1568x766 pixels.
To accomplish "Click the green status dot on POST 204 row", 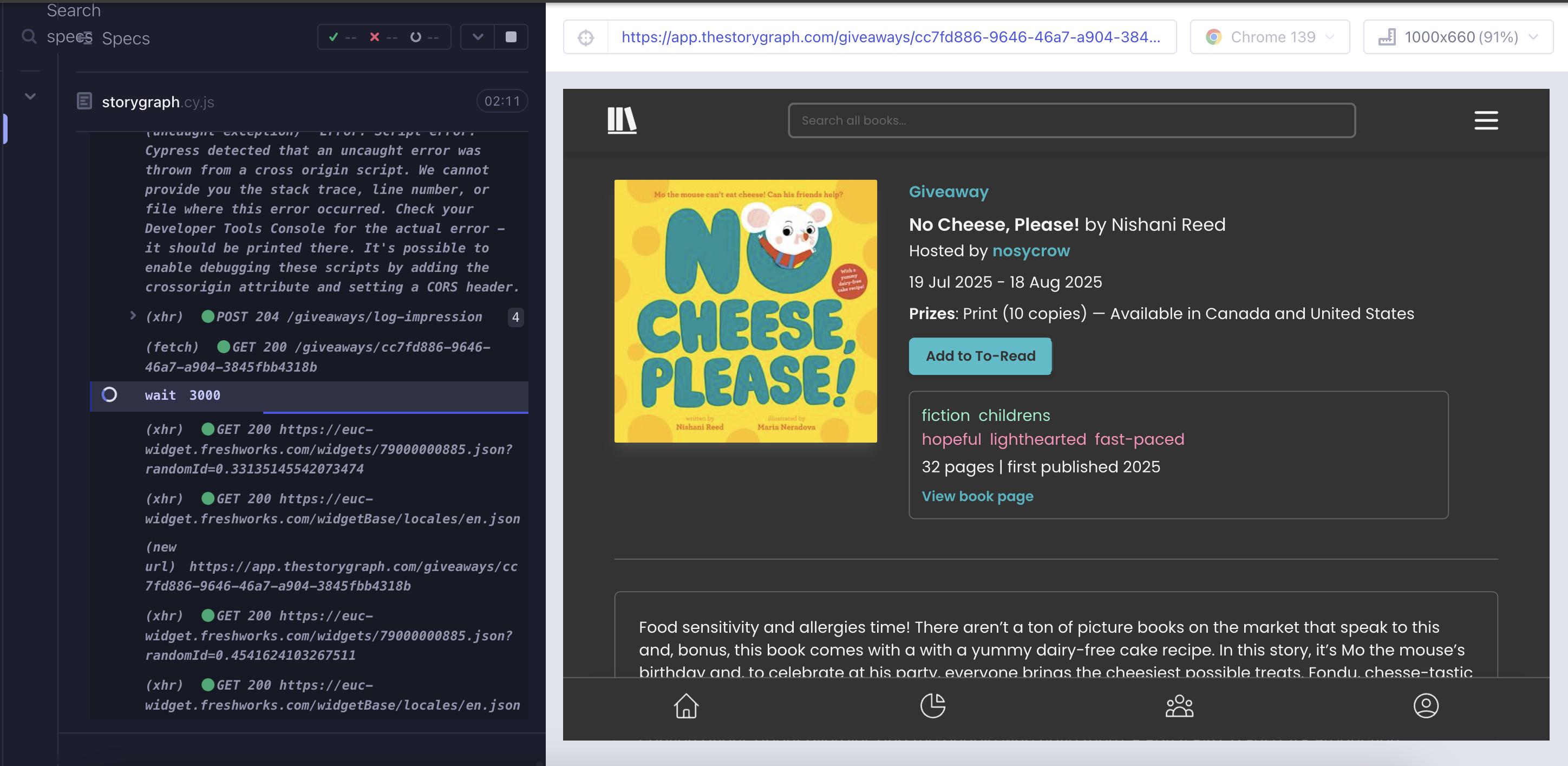I will click(207, 316).
